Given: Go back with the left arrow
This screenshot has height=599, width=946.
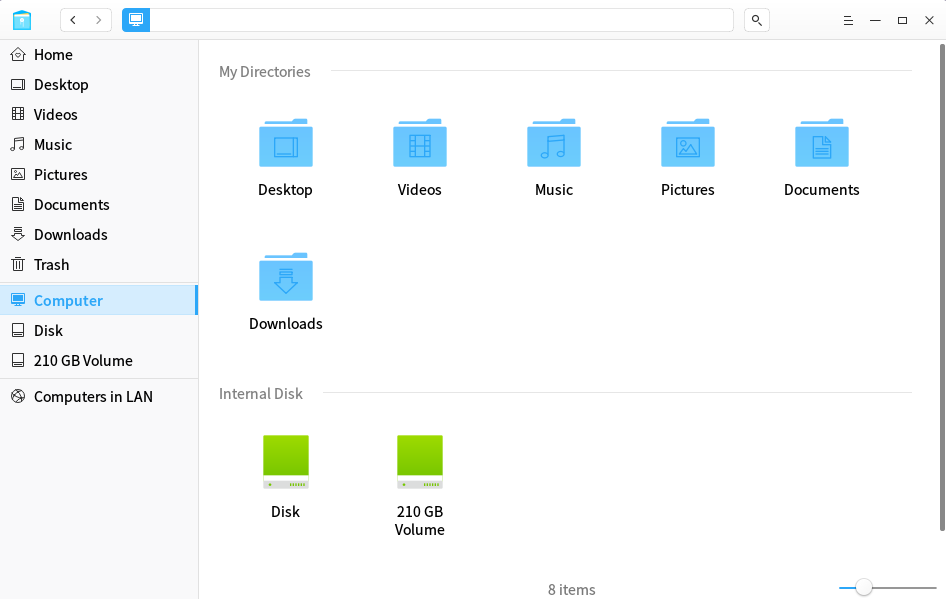Looking at the screenshot, I should [x=73, y=20].
